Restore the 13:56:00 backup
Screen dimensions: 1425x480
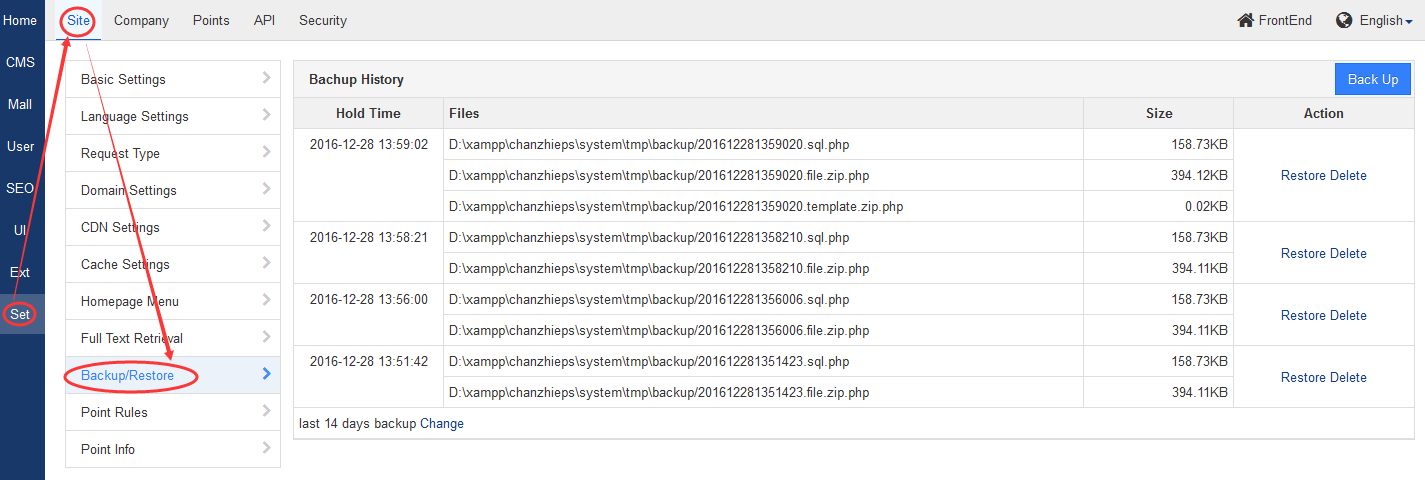(x=1303, y=315)
